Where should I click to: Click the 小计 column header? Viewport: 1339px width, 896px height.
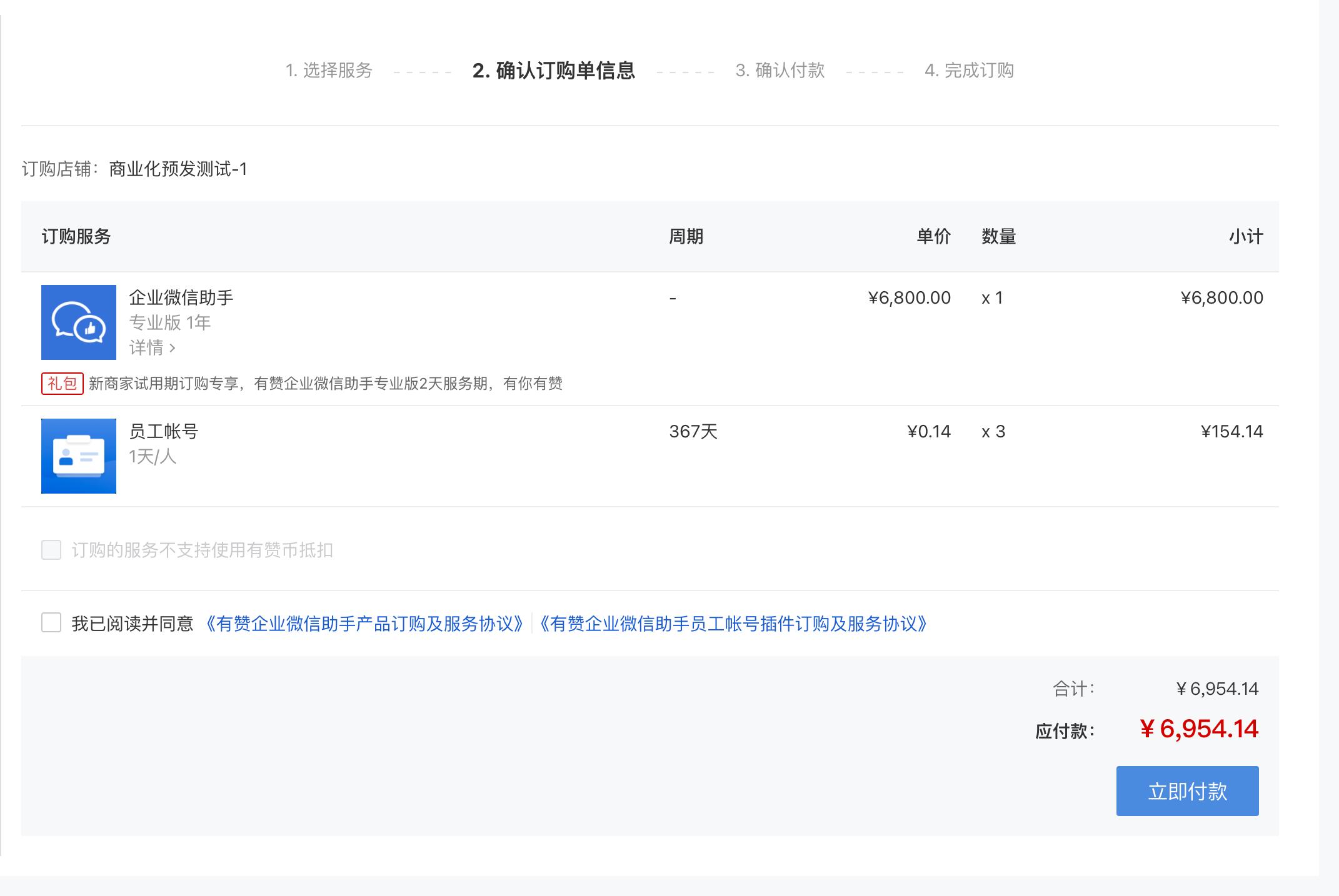pyautogui.click(x=1246, y=237)
